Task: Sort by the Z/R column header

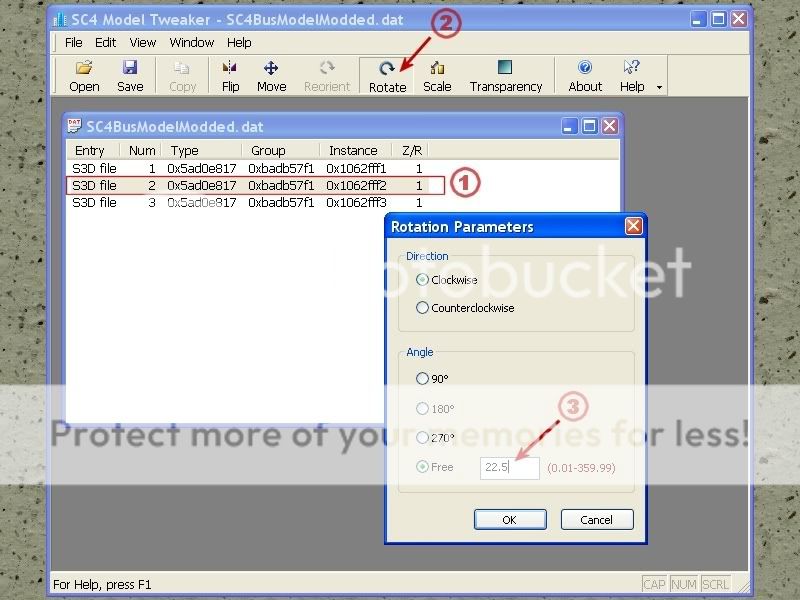Action: pyautogui.click(x=411, y=150)
